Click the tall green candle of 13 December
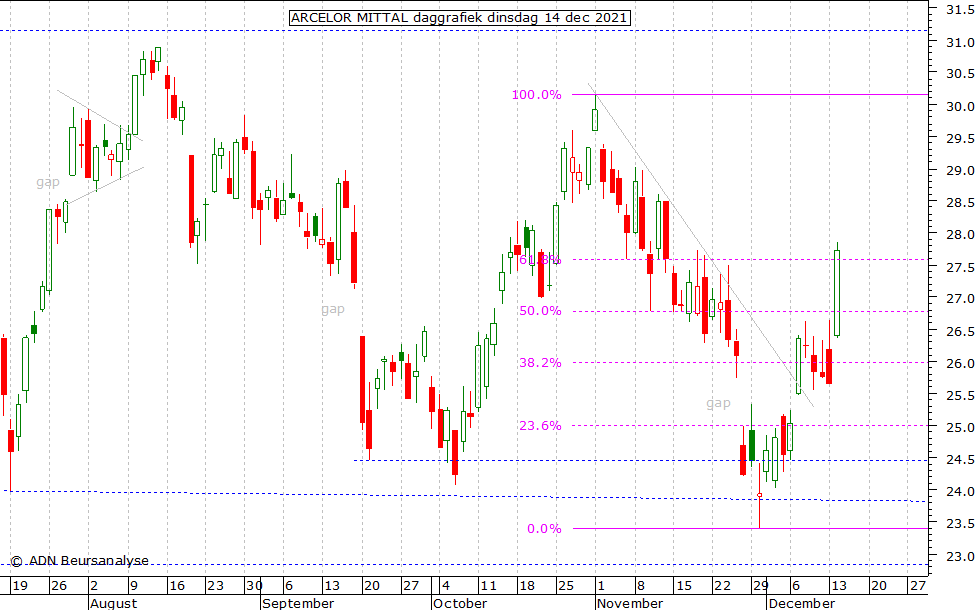 pyautogui.click(x=837, y=293)
